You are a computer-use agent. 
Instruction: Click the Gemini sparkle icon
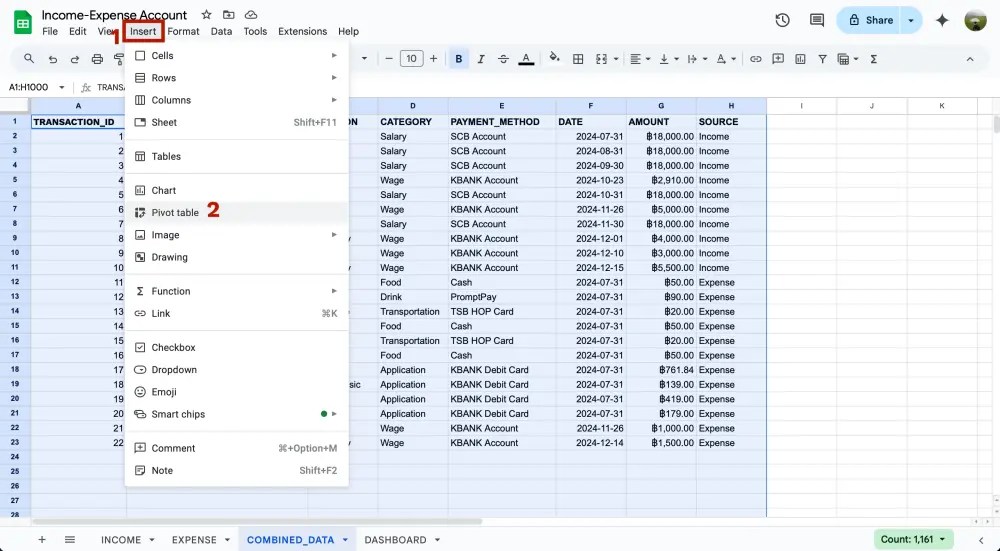942,20
